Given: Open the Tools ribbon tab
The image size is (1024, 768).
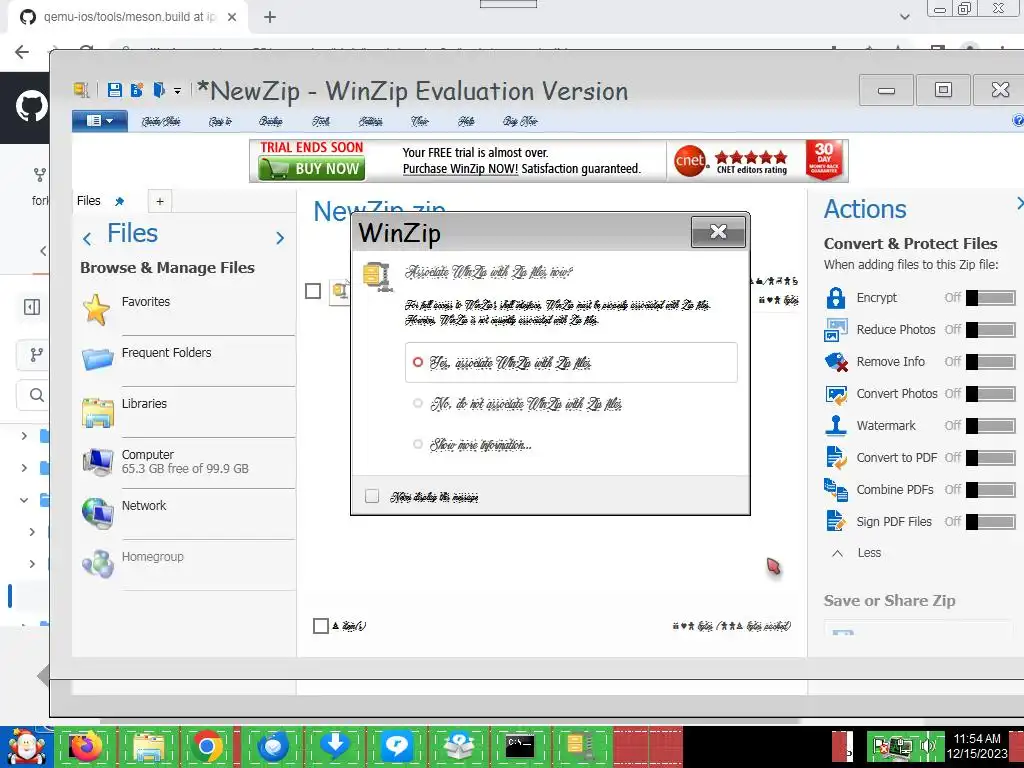Looking at the screenshot, I should 321,121.
